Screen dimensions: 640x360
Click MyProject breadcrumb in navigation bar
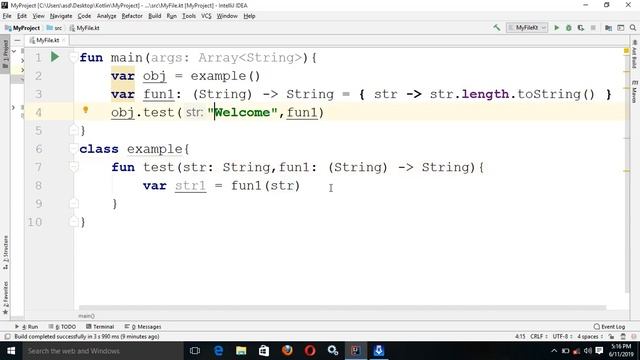click(22, 28)
